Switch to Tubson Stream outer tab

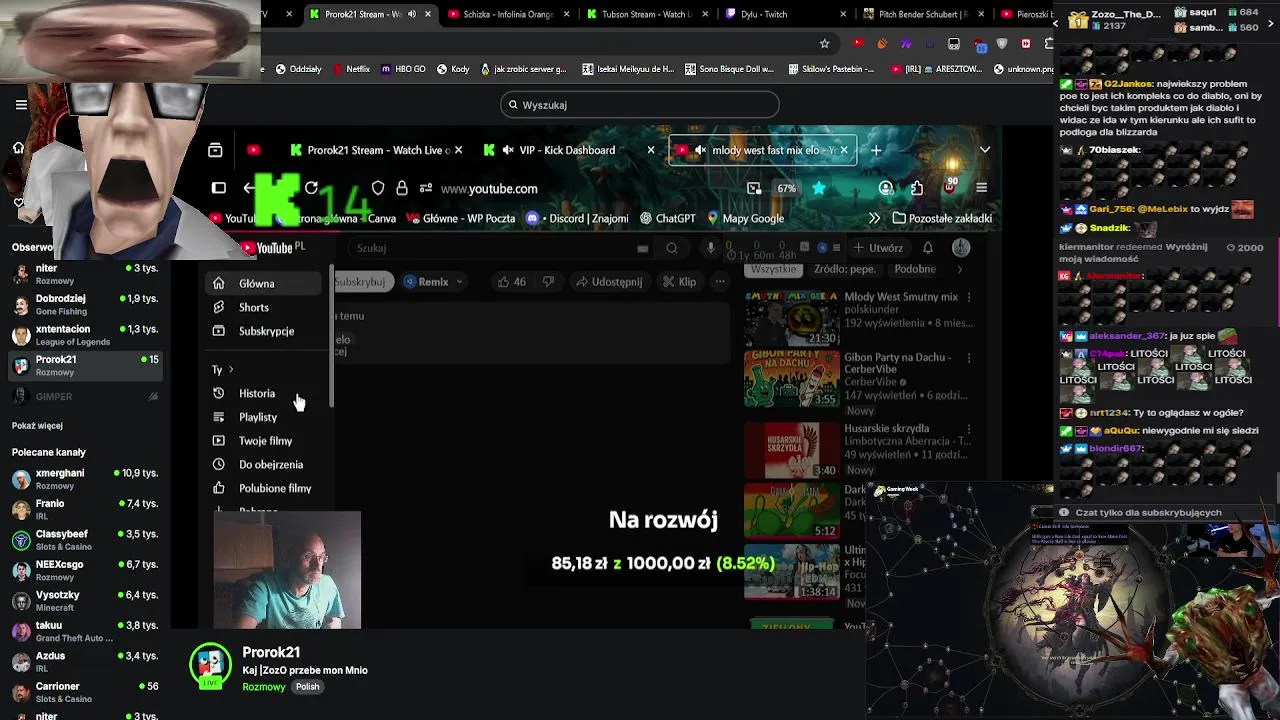645,14
